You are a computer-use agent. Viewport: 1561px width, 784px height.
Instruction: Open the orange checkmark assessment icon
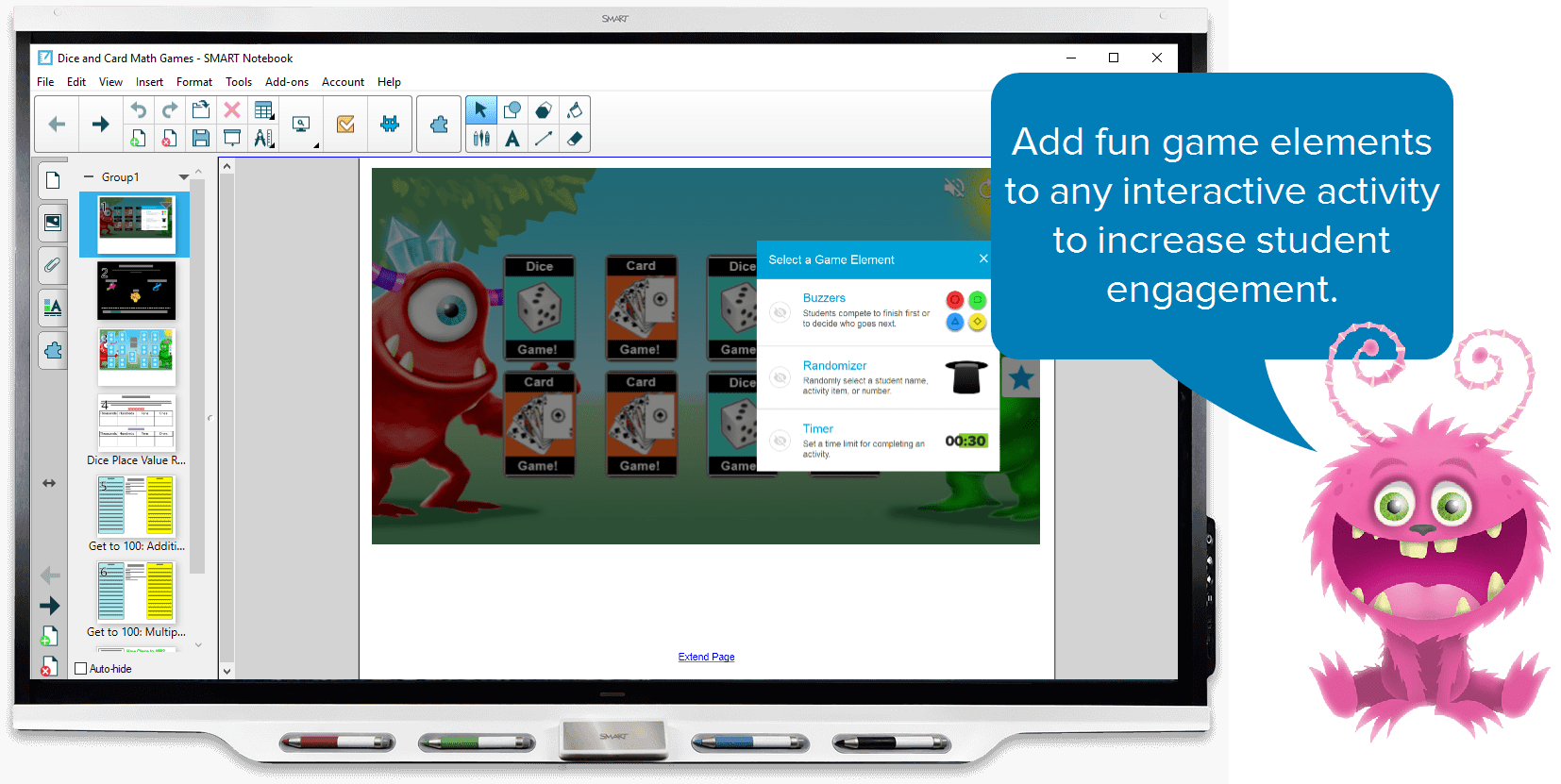(345, 124)
